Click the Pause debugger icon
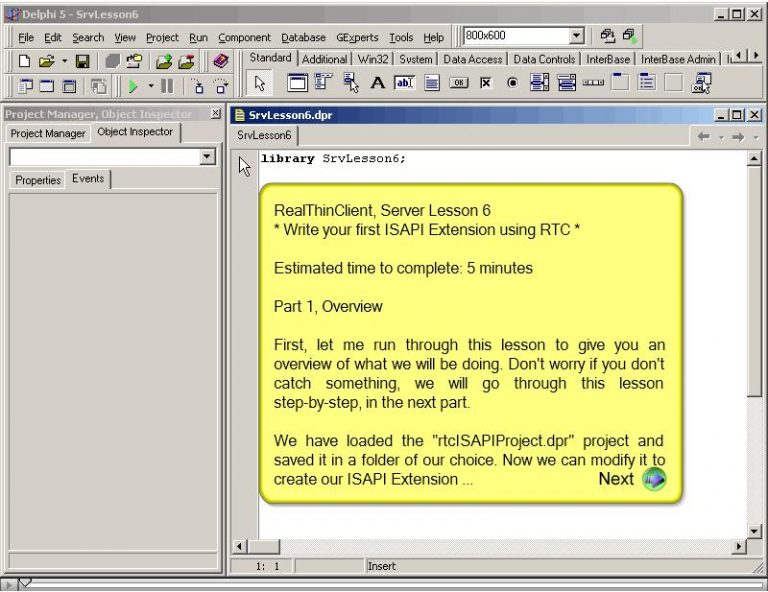 167,86
